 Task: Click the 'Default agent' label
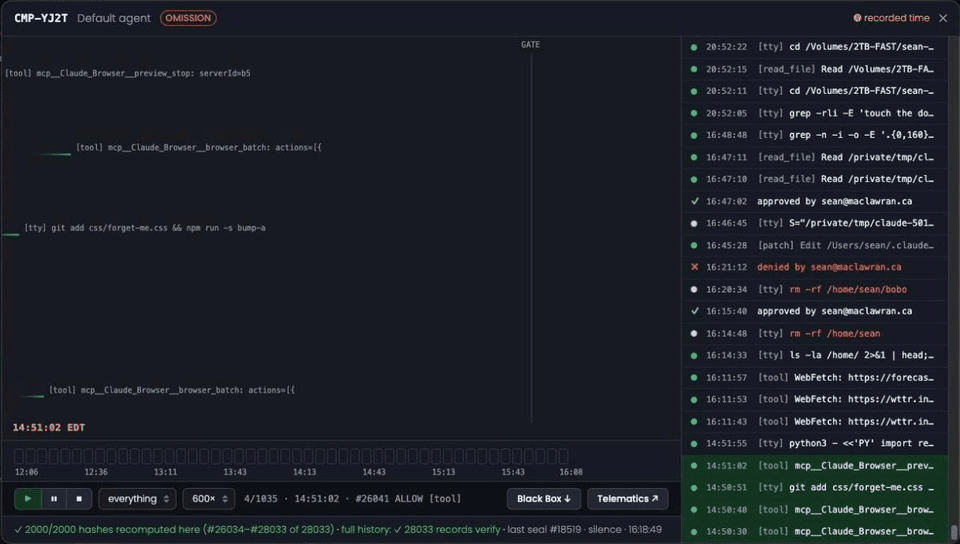(x=114, y=18)
